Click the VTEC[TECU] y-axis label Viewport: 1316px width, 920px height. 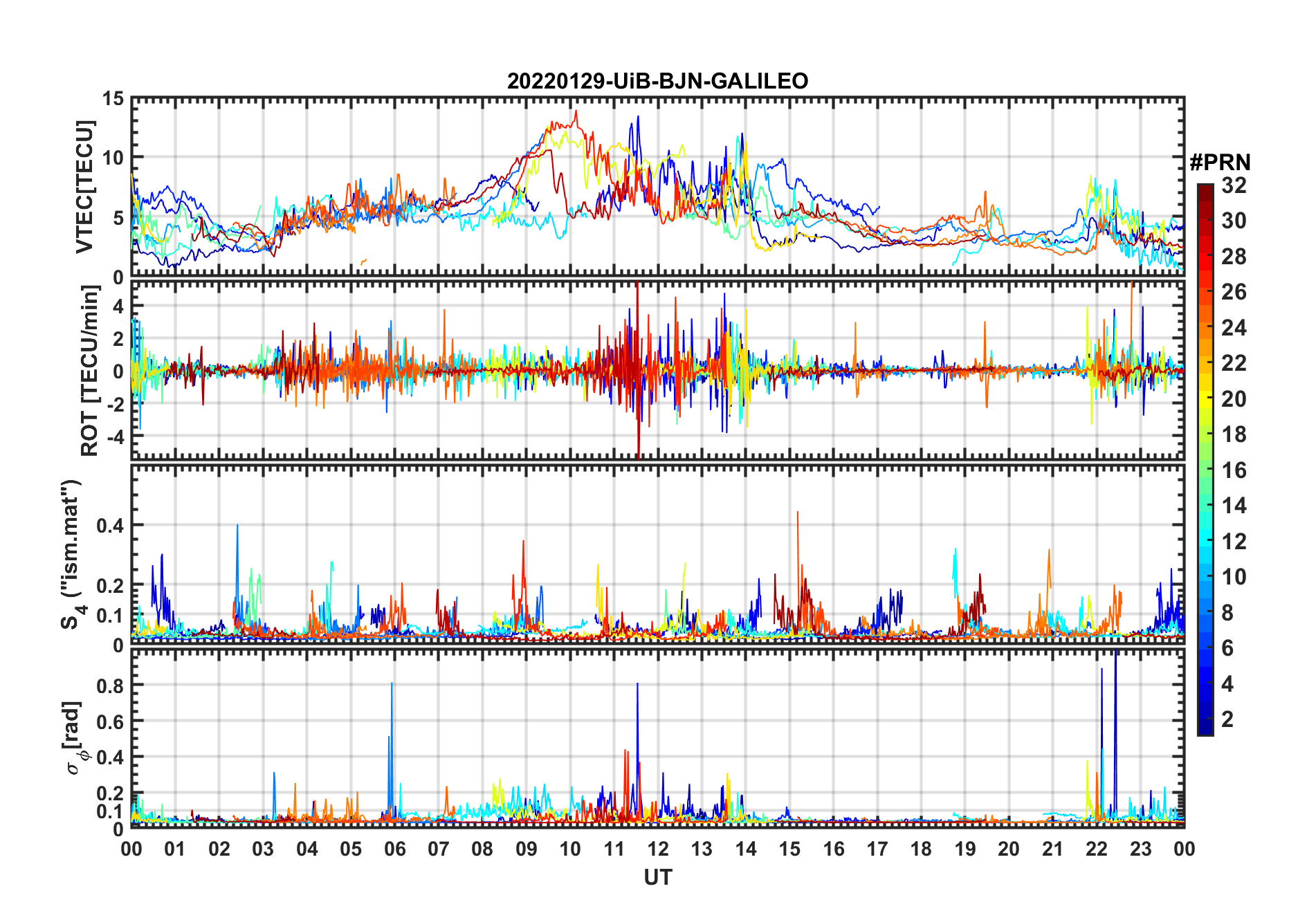pyautogui.click(x=84, y=187)
